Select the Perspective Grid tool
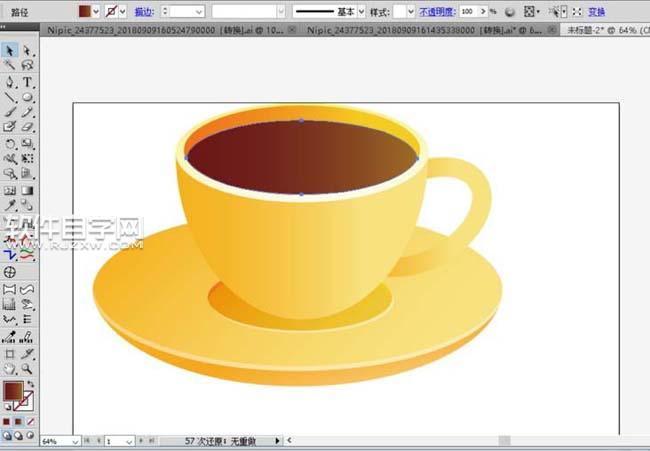650x451 pixels. 27,174
